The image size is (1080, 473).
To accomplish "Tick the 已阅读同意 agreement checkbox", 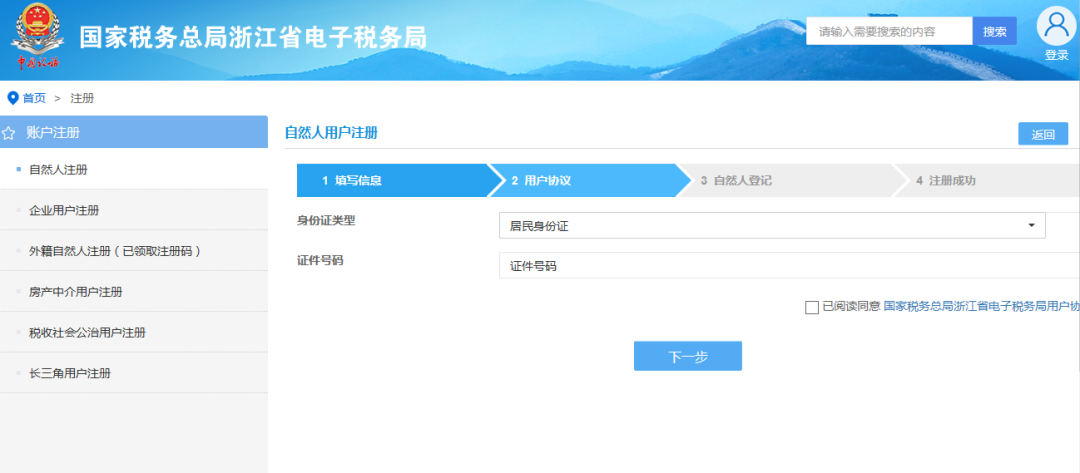I will 811,307.
